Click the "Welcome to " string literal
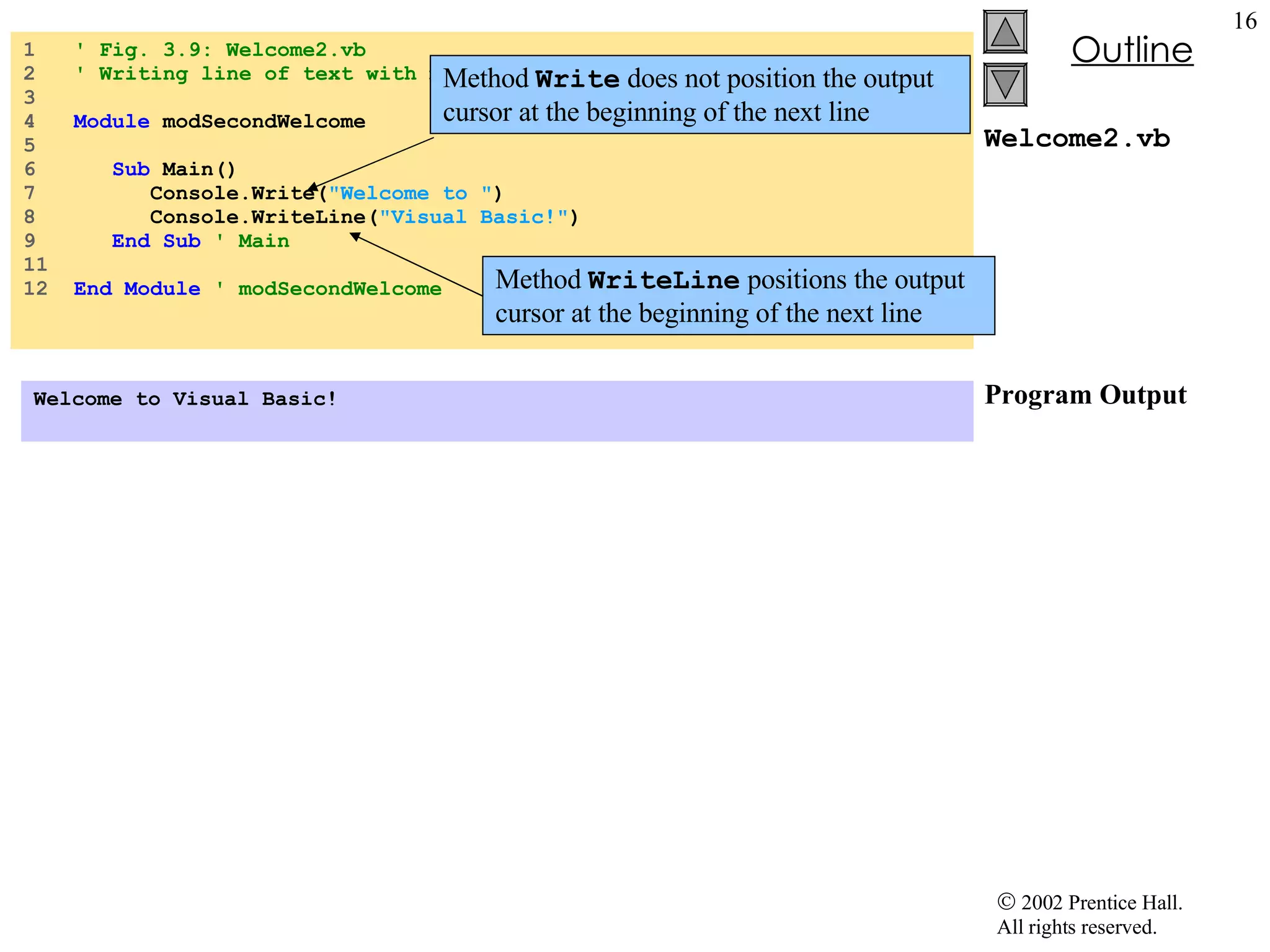Viewport: 1270px width, 952px height. pos(410,193)
